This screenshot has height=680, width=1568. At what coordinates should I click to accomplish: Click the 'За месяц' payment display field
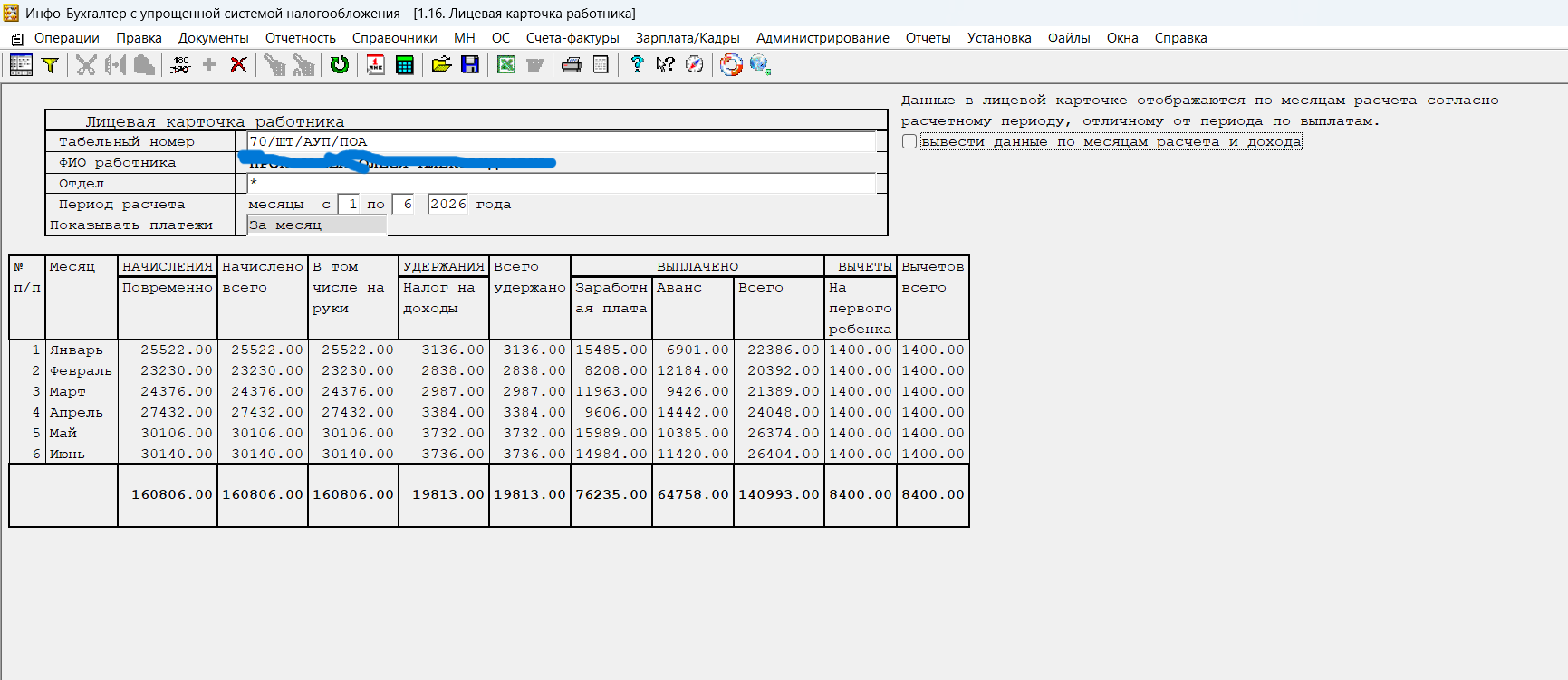317,225
